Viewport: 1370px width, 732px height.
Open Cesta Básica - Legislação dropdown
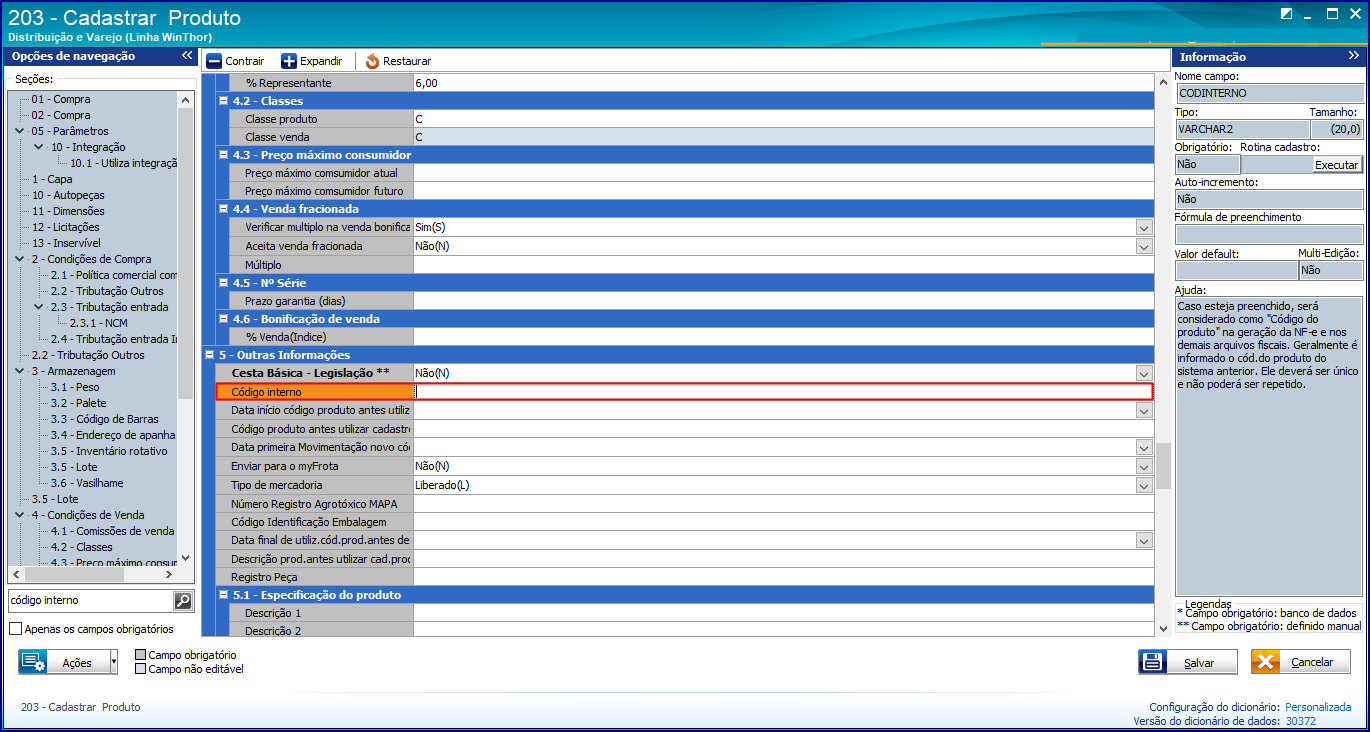coord(1144,373)
